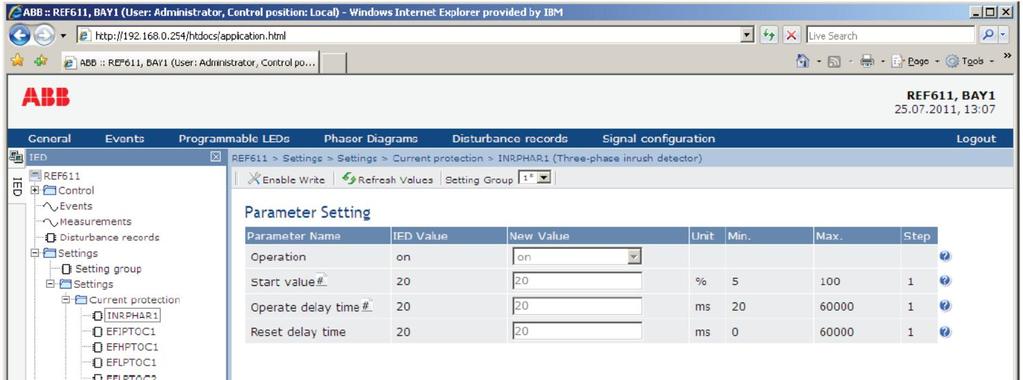Open Disturbance records menu
This screenshot has width=1023, height=380.
(x=510, y=138)
